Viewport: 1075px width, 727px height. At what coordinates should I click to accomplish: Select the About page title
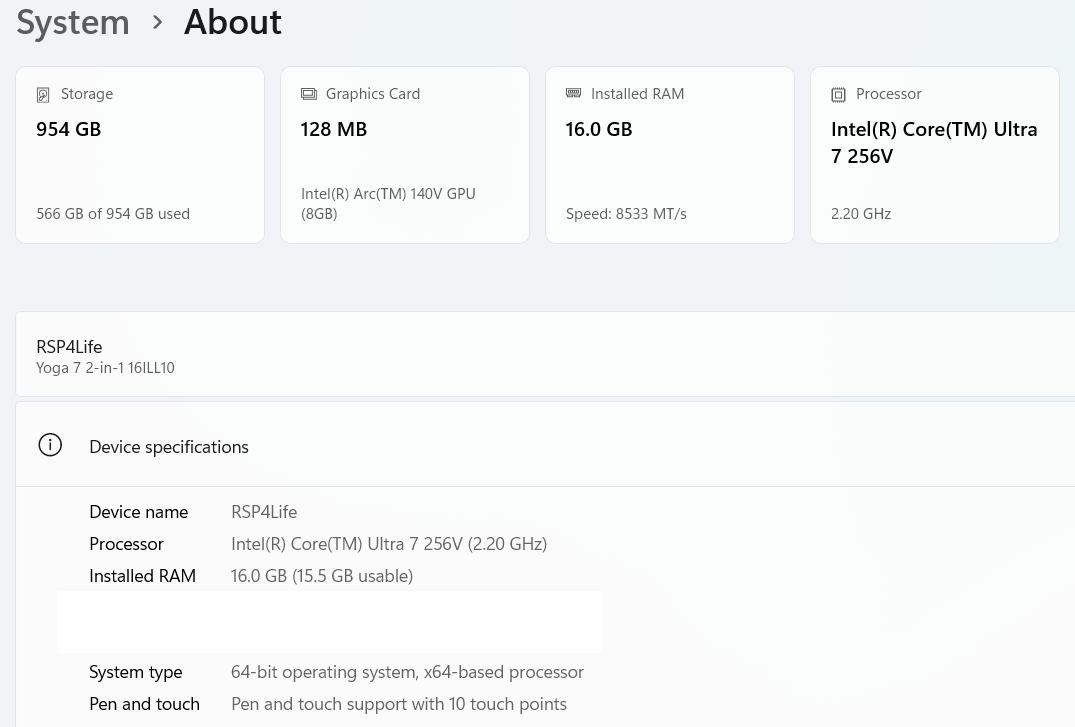(232, 22)
